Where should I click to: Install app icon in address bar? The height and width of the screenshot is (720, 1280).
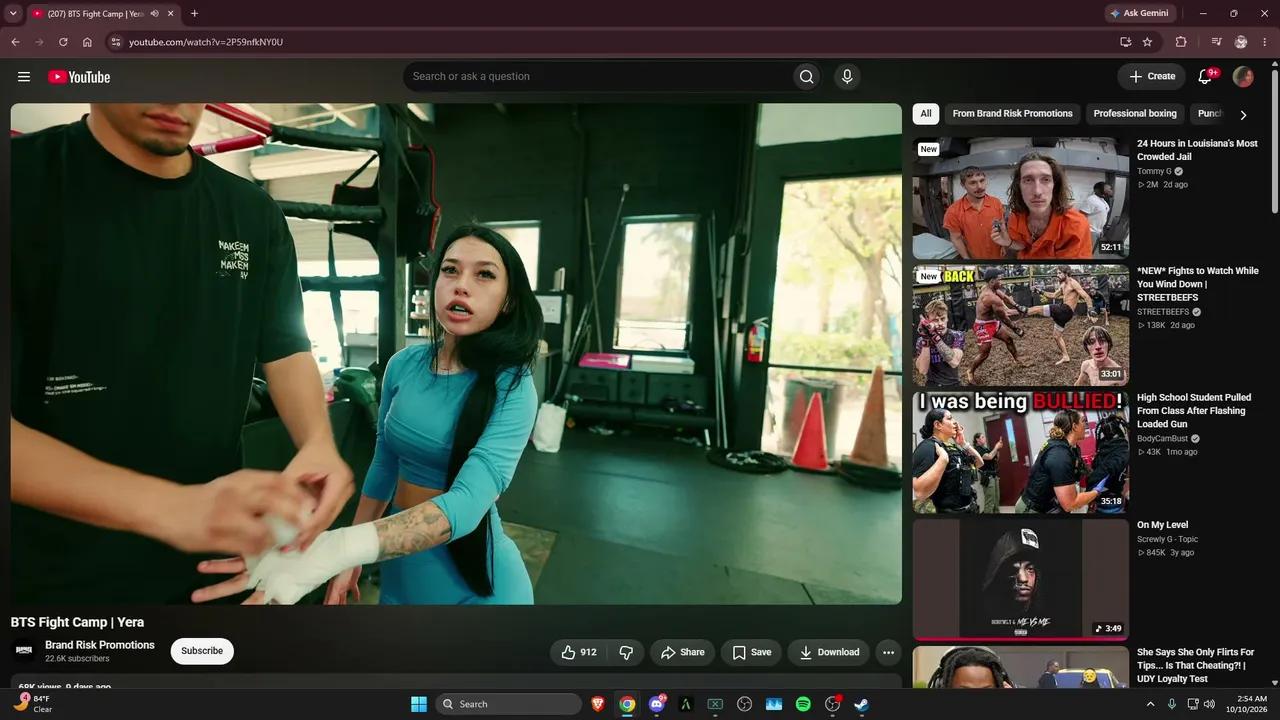click(x=1125, y=42)
